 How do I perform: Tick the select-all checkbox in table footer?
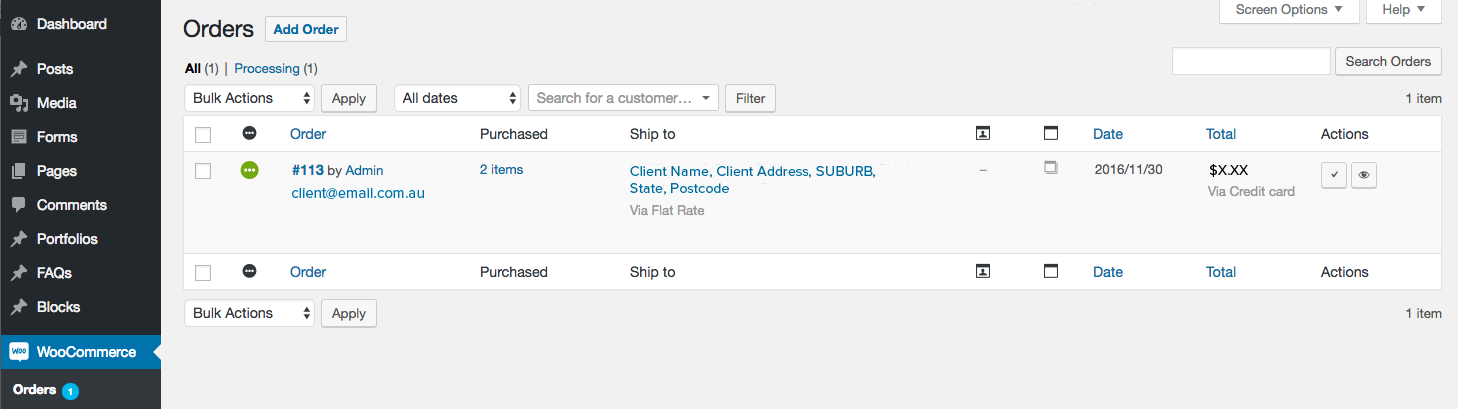coord(203,272)
